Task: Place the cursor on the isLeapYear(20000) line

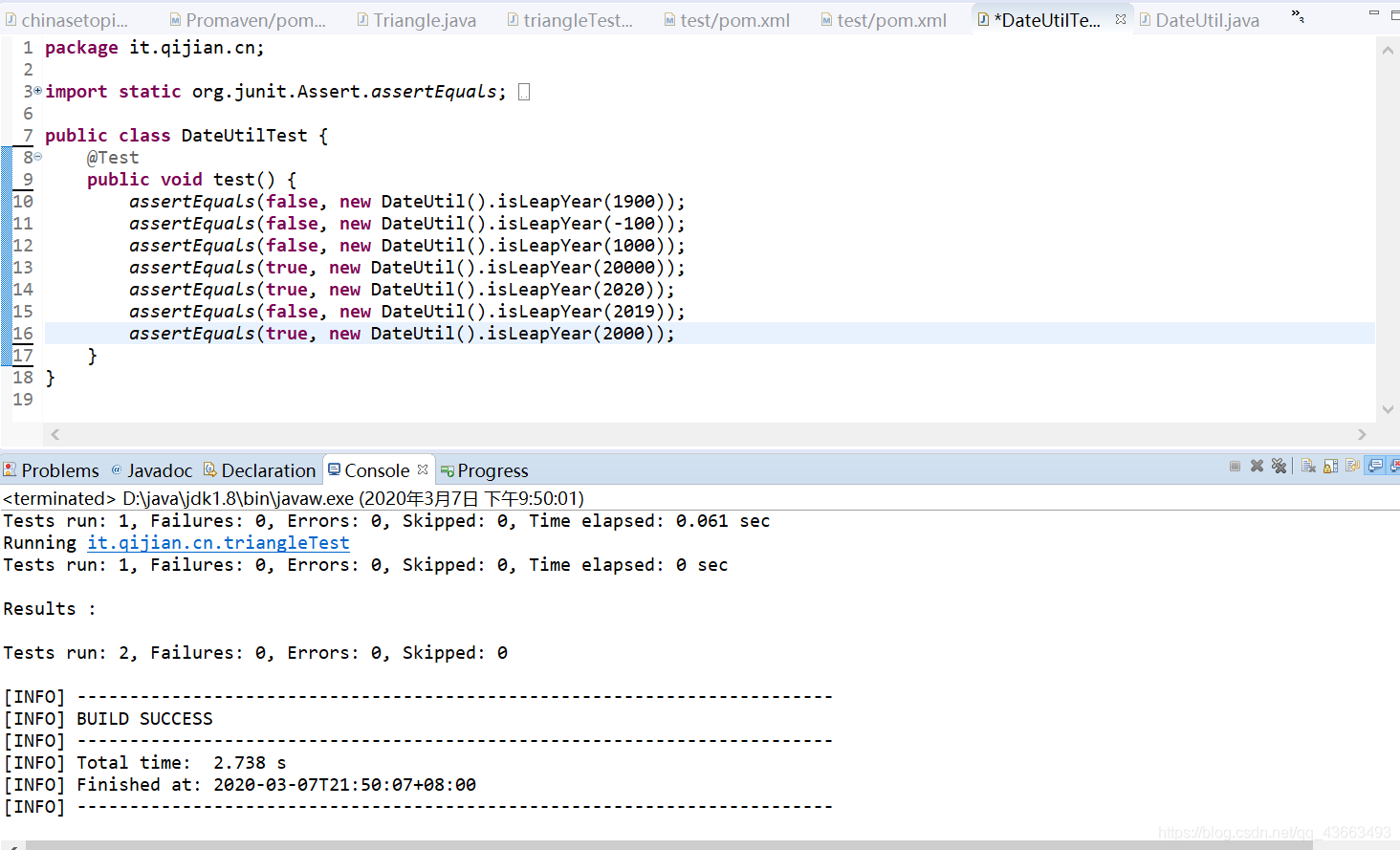Action: (x=407, y=267)
